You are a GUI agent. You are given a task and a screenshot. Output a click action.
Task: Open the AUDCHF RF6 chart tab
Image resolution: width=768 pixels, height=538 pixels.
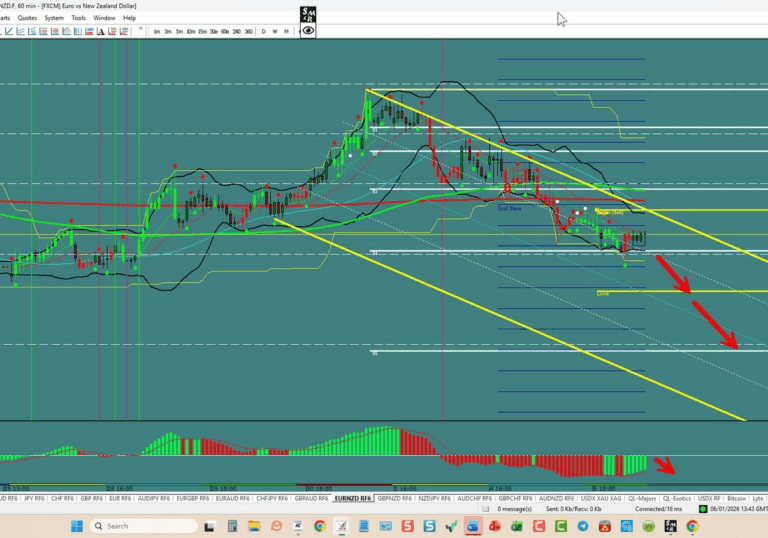click(475, 498)
